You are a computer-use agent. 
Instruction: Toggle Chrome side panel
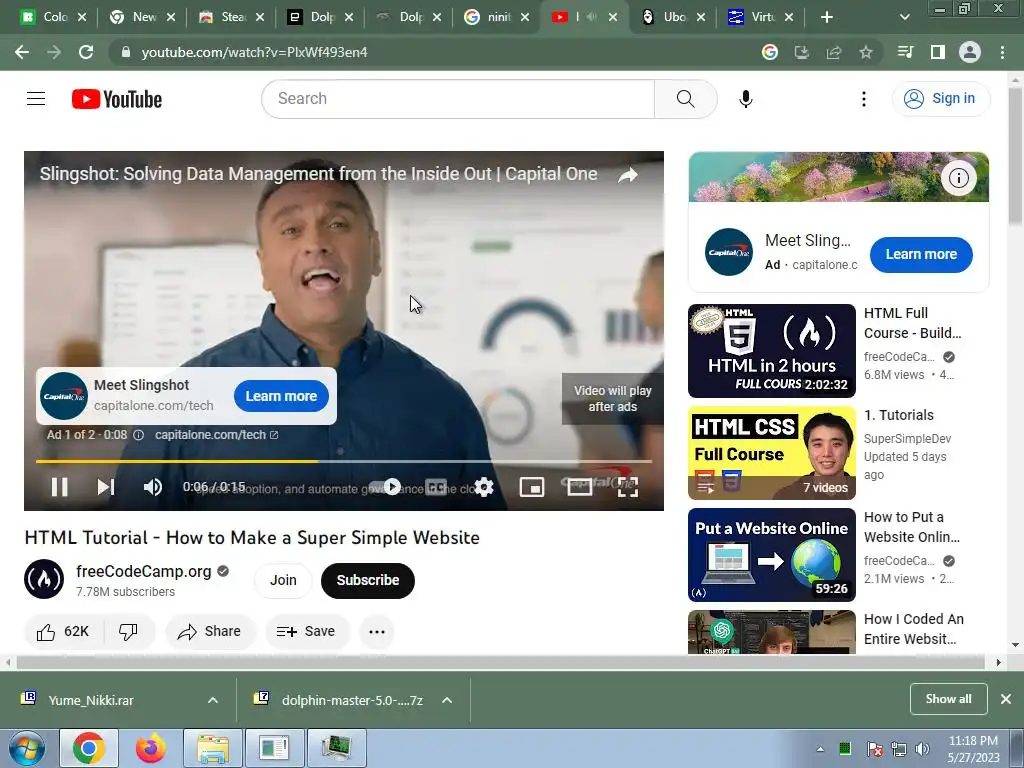[937, 52]
